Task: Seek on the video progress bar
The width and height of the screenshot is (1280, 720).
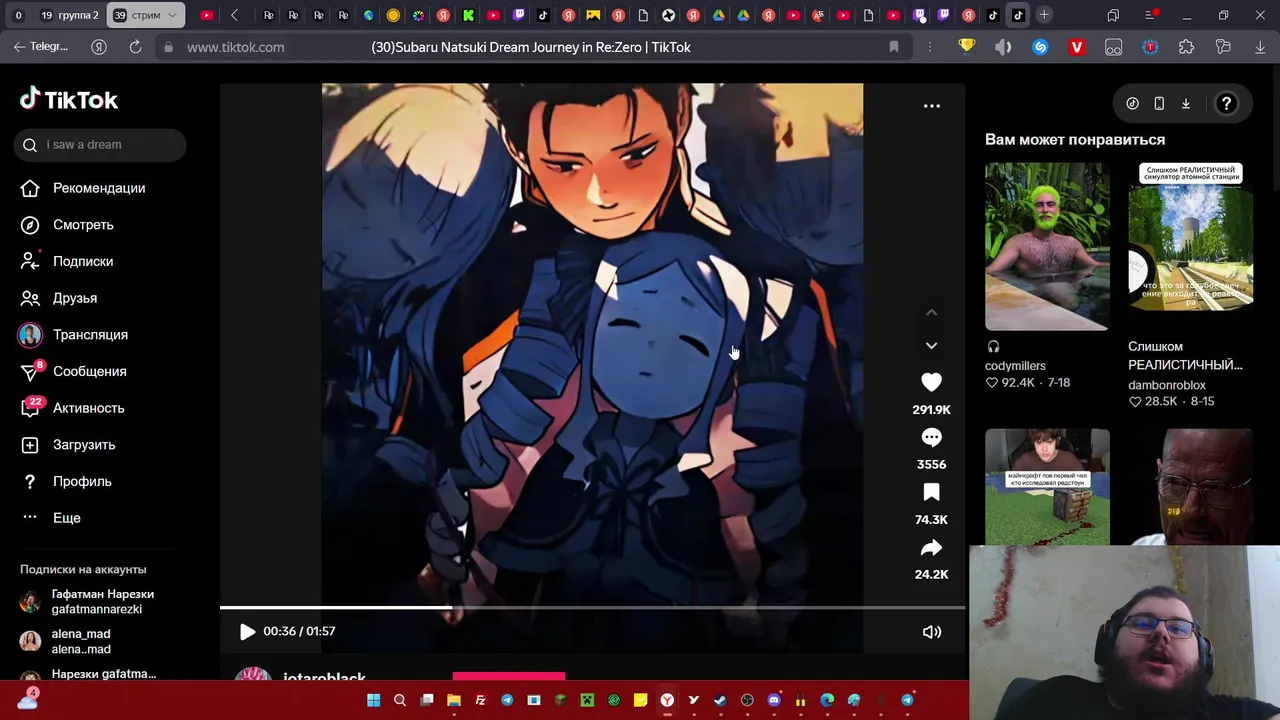Action: [x=592, y=607]
